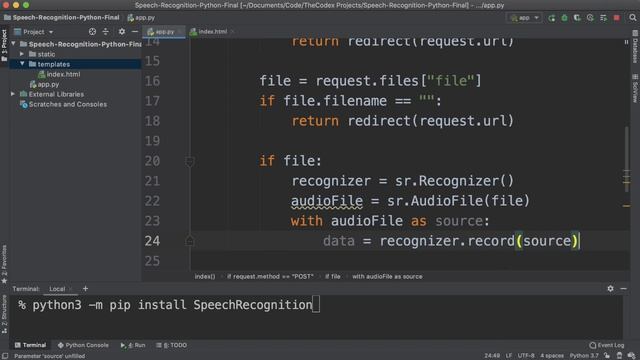Toggle tool window buttons in bottom-left corner
Viewport: 640px width, 360px height.
coord(5,356)
